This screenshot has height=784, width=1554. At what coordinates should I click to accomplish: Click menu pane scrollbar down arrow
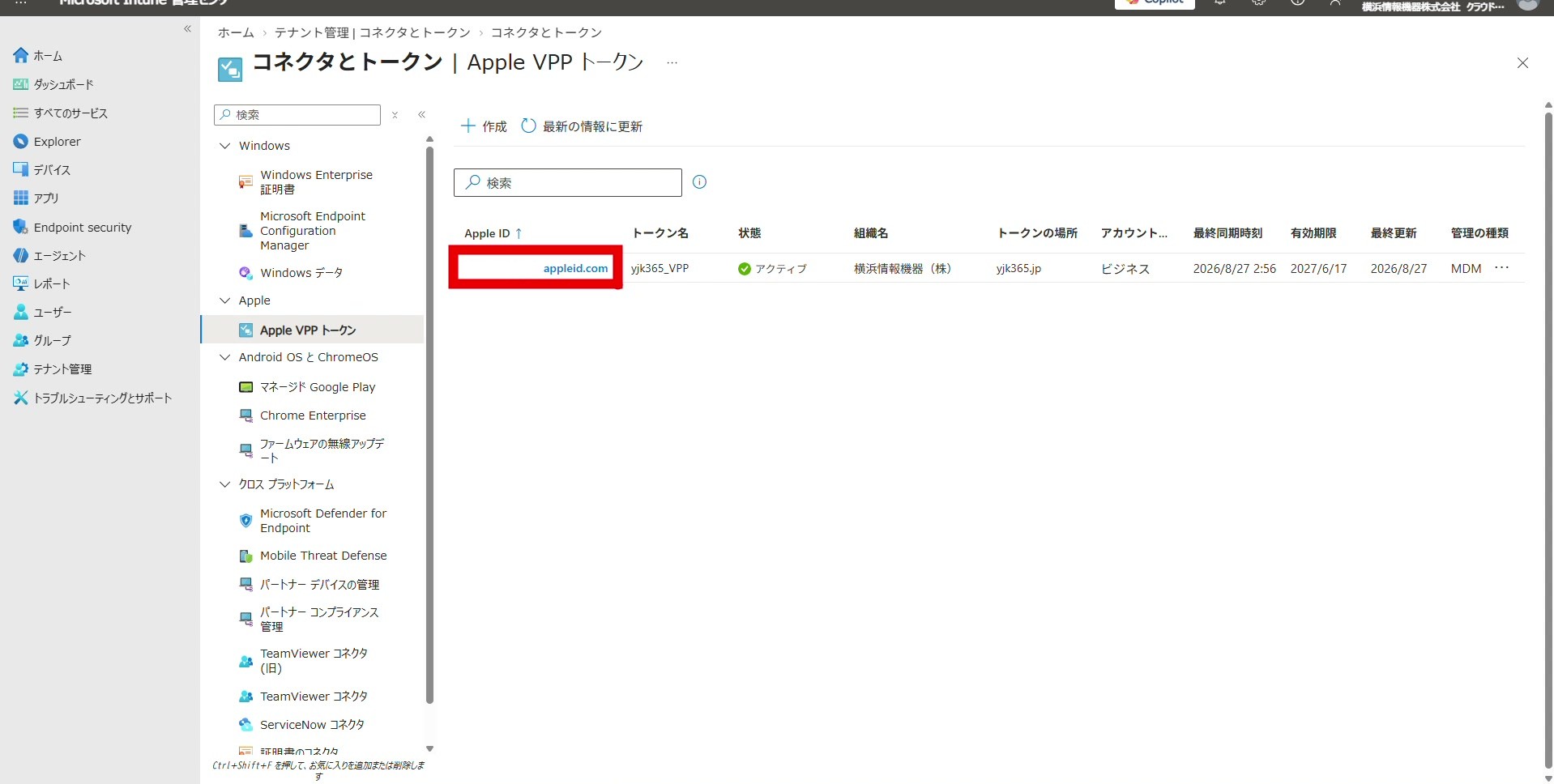(x=429, y=748)
